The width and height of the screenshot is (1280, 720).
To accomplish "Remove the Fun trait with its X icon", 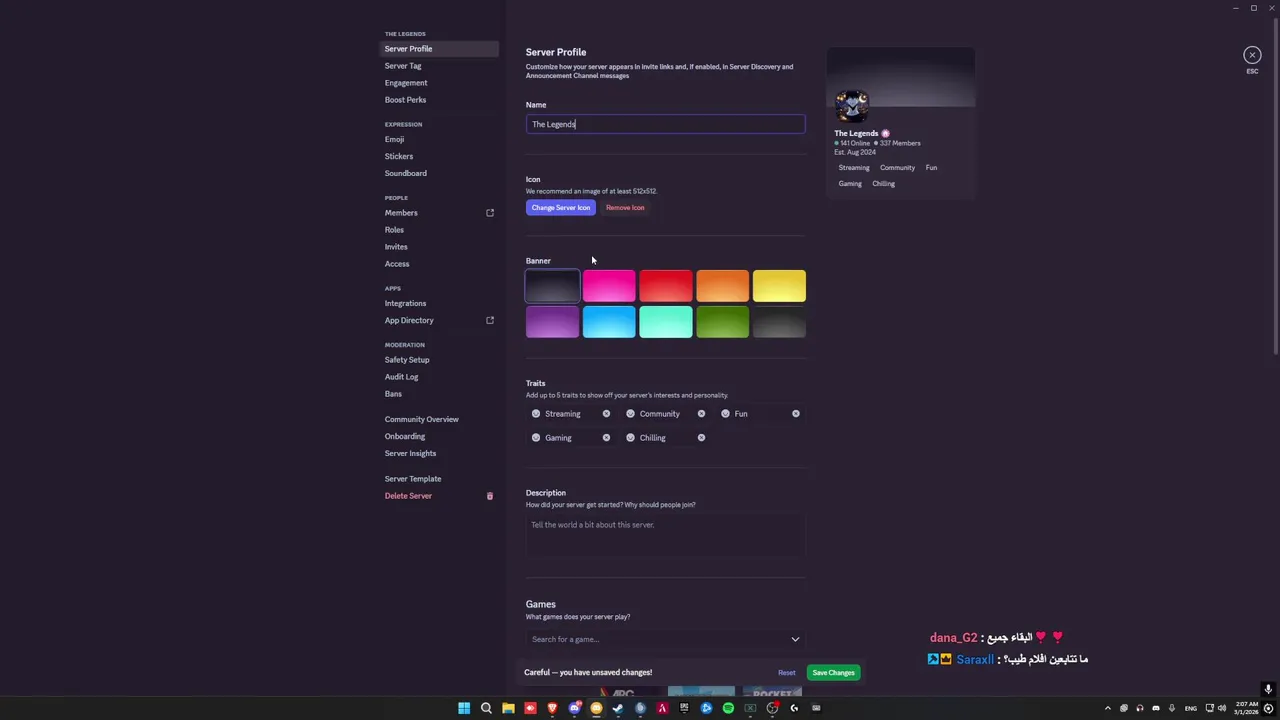I will [796, 413].
